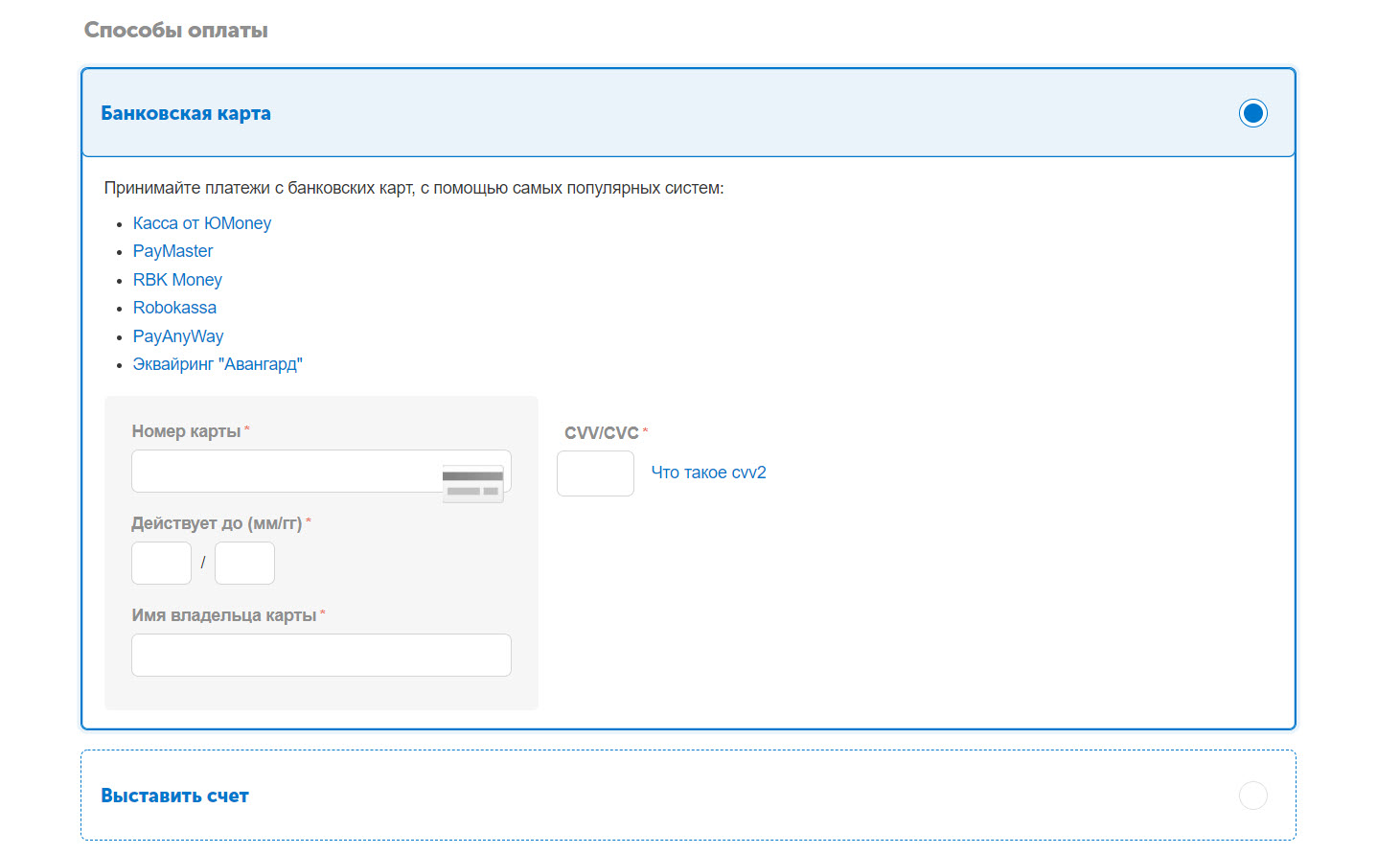Go to the RBK Money link
The height and width of the screenshot is (854, 1400).
(x=177, y=280)
